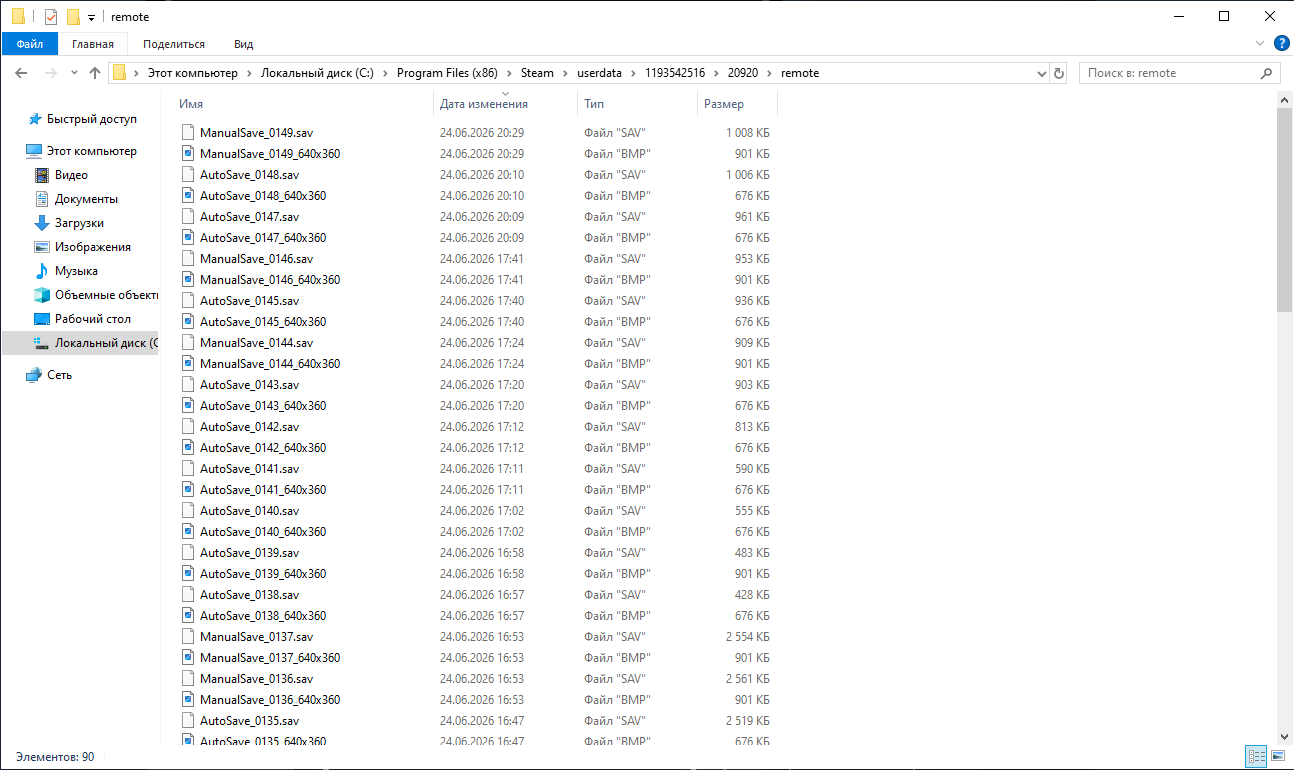Expand the ribbon with the chevron

pyautogui.click(x=1260, y=43)
